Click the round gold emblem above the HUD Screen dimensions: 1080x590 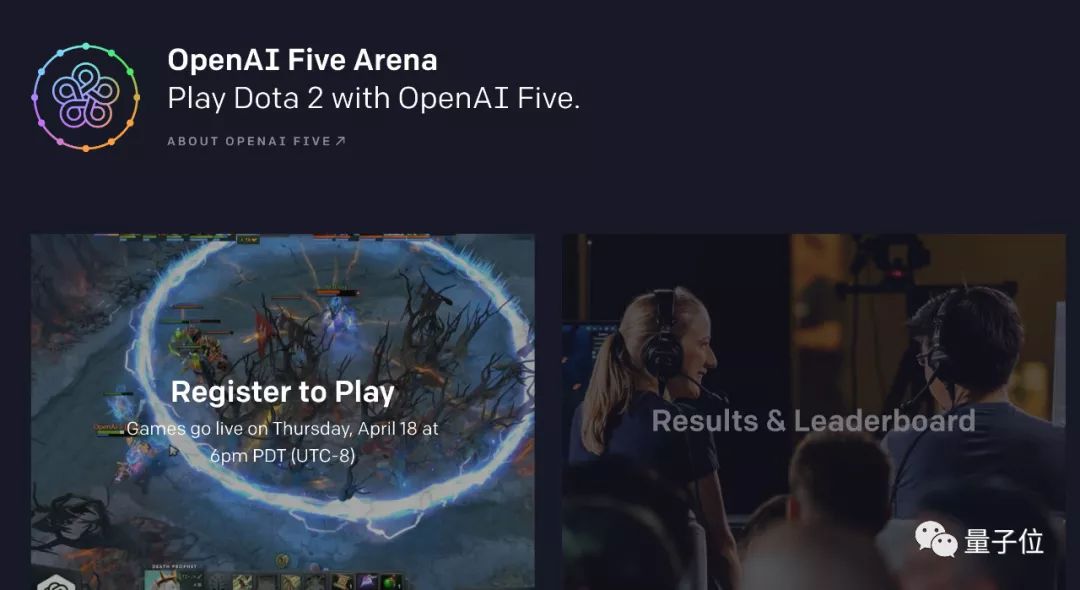click(x=282, y=560)
